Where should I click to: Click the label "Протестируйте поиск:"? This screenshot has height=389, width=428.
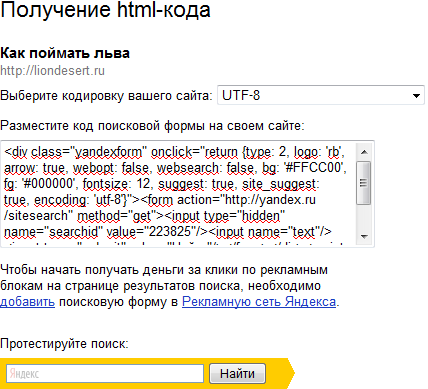coord(64,344)
